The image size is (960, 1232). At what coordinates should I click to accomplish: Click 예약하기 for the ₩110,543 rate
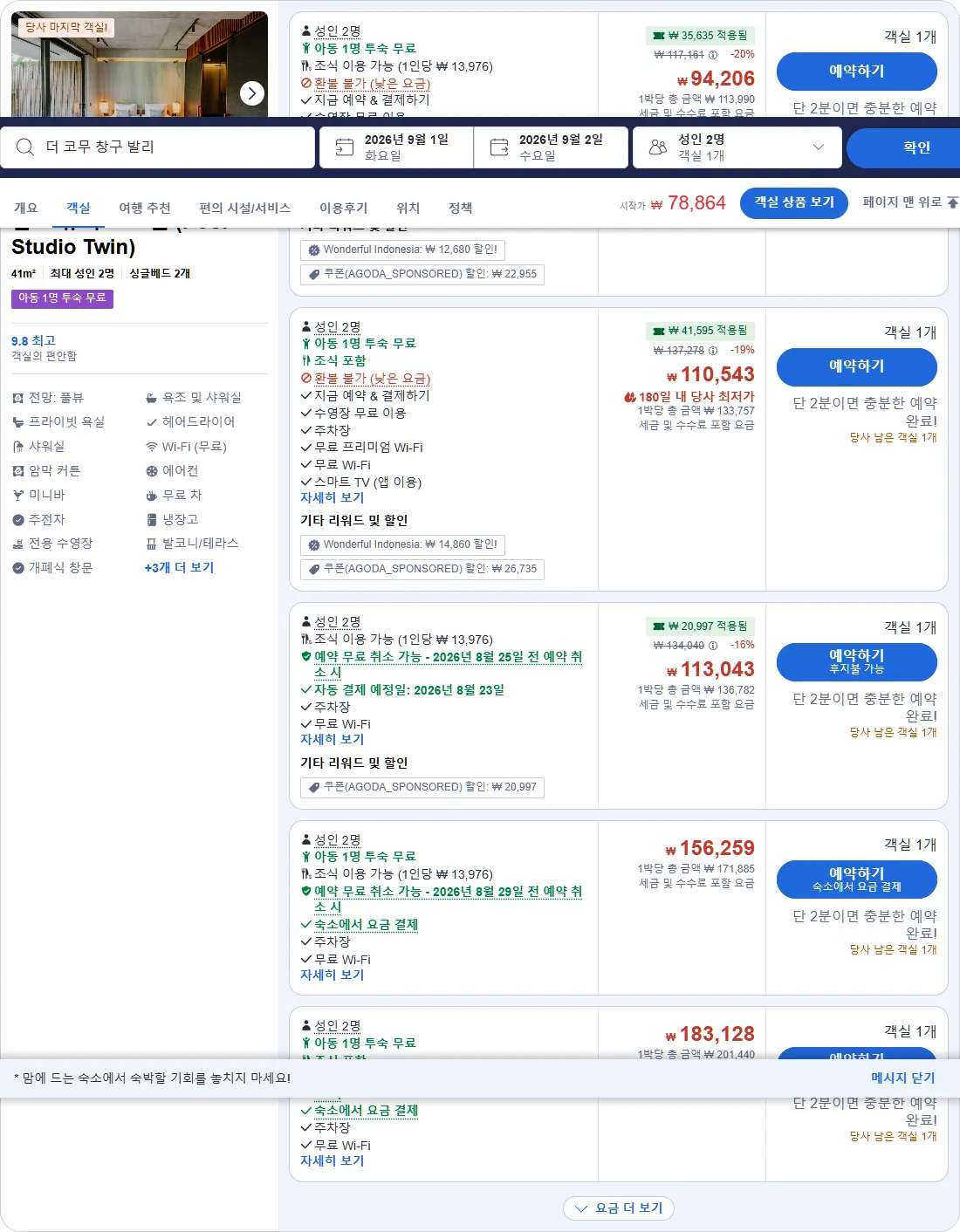click(x=857, y=366)
